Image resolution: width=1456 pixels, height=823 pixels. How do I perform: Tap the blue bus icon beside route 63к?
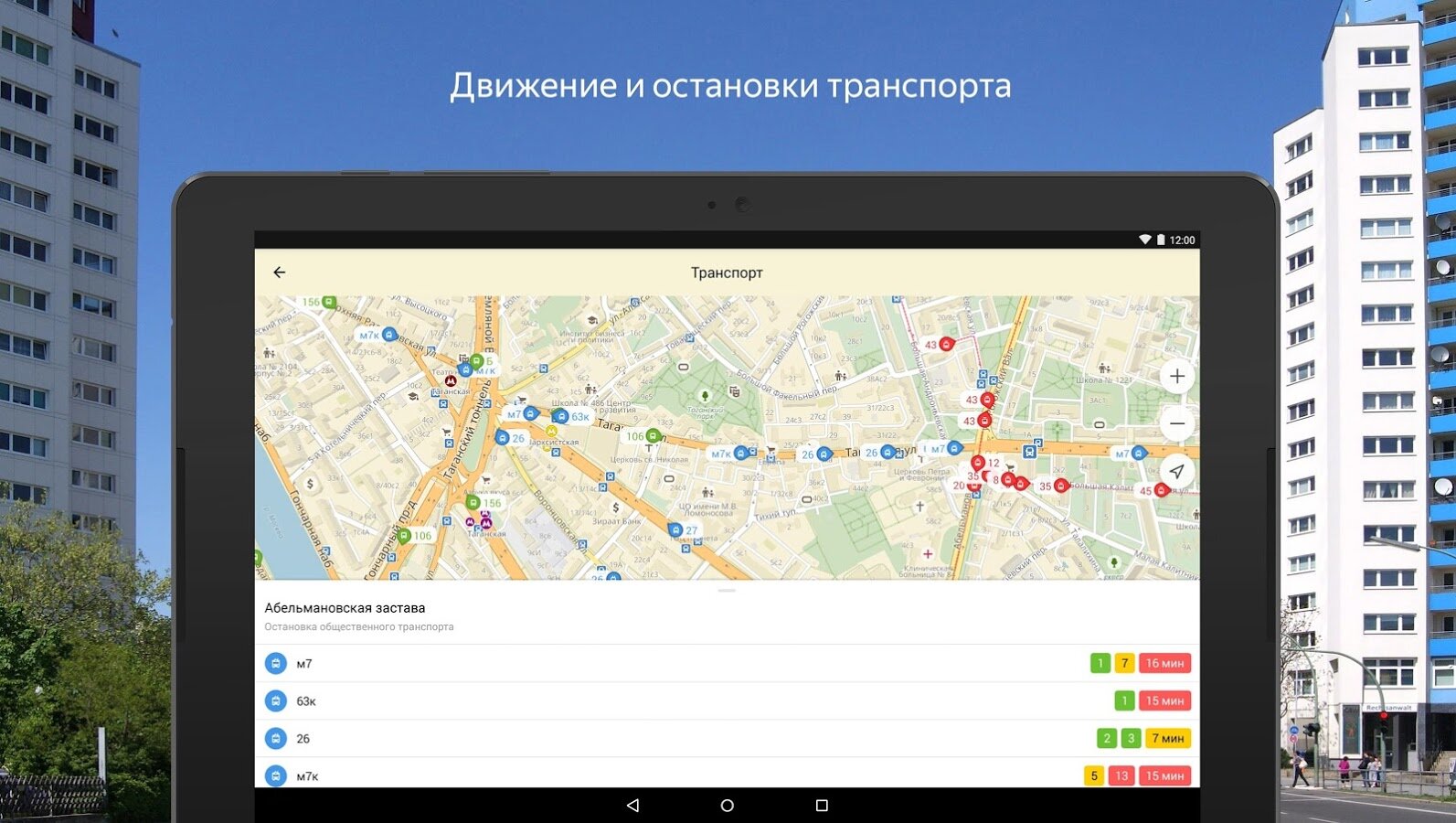[275, 701]
